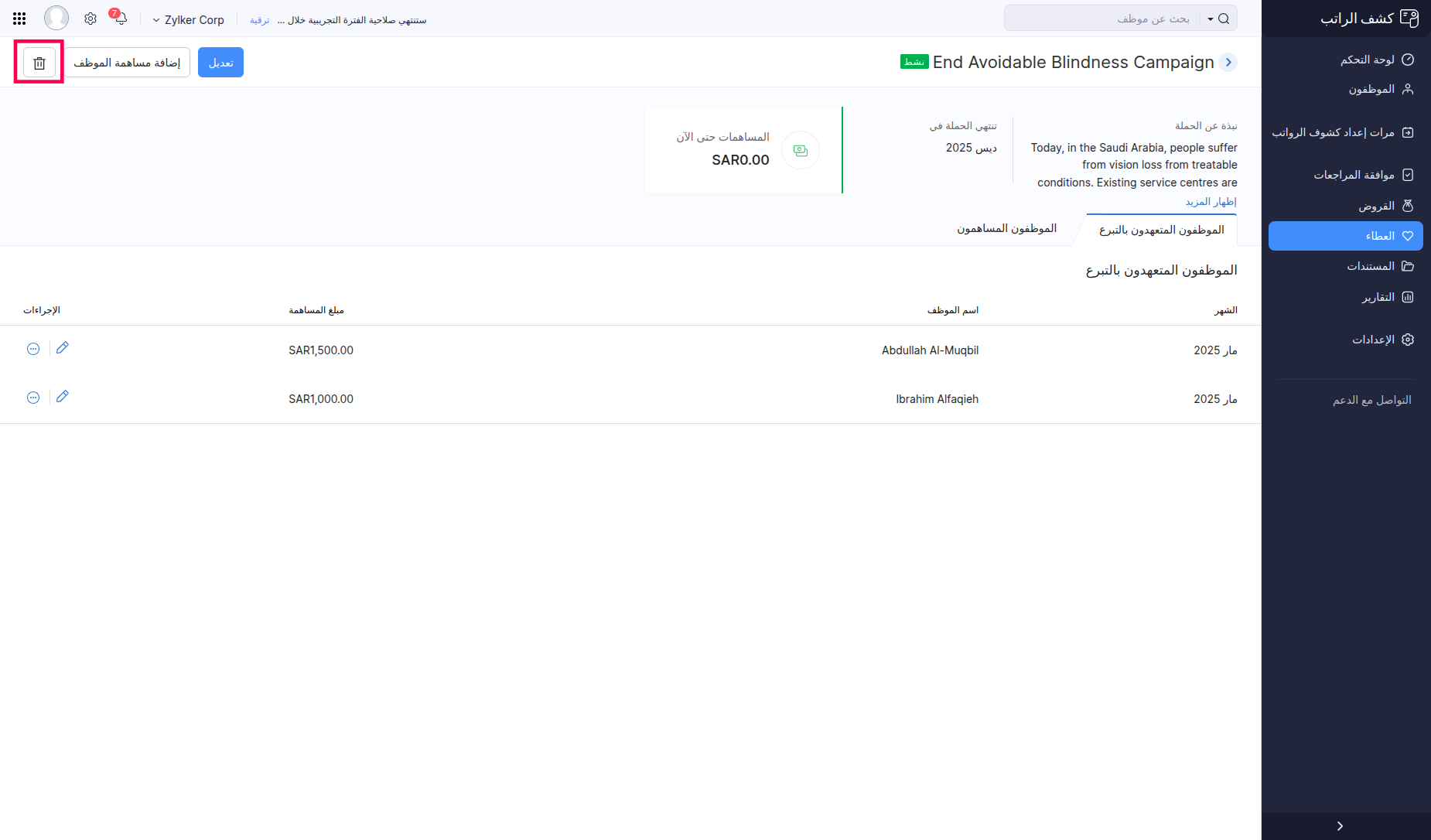This screenshot has width=1431, height=840.
Task: Open search filter dropdown arrow
Action: pyautogui.click(x=1211, y=19)
